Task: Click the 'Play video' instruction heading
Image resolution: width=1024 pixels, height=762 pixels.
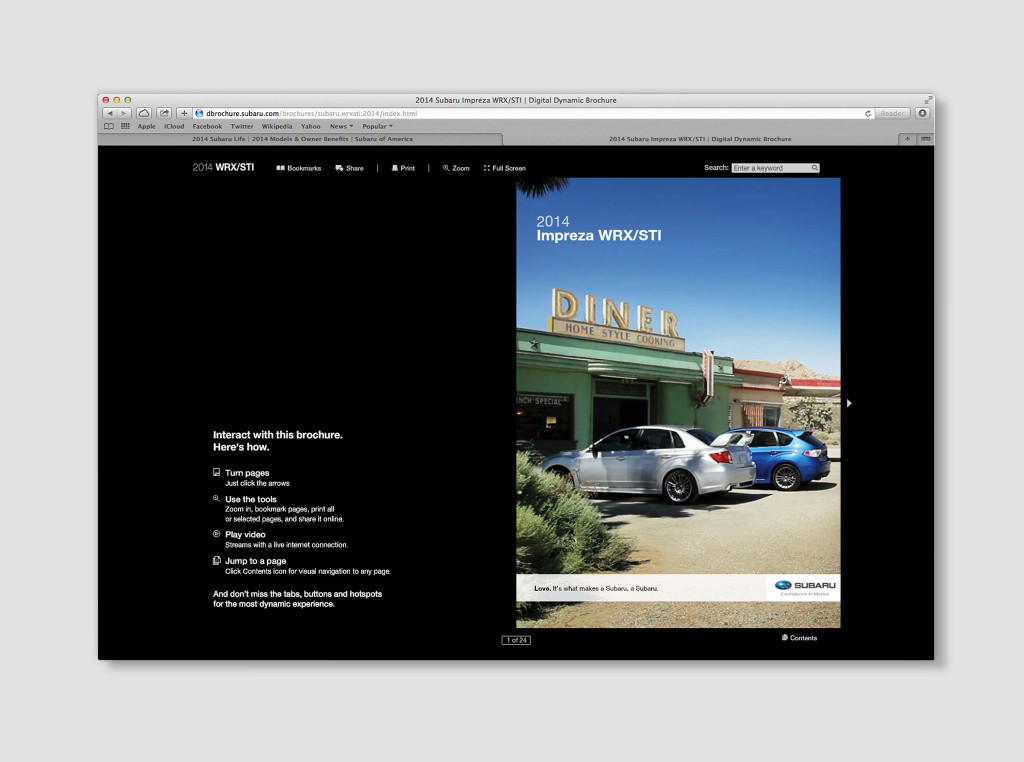Action: 245,534
